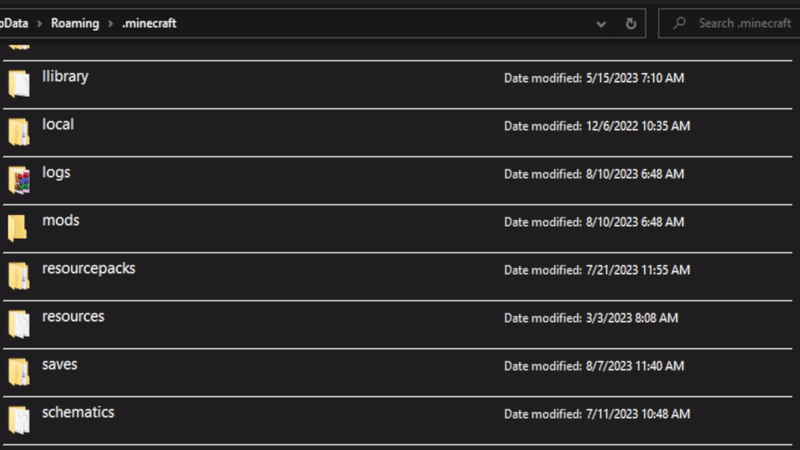Select the saves folder icon
Image resolution: width=800 pixels, height=450 pixels.
tap(18, 372)
